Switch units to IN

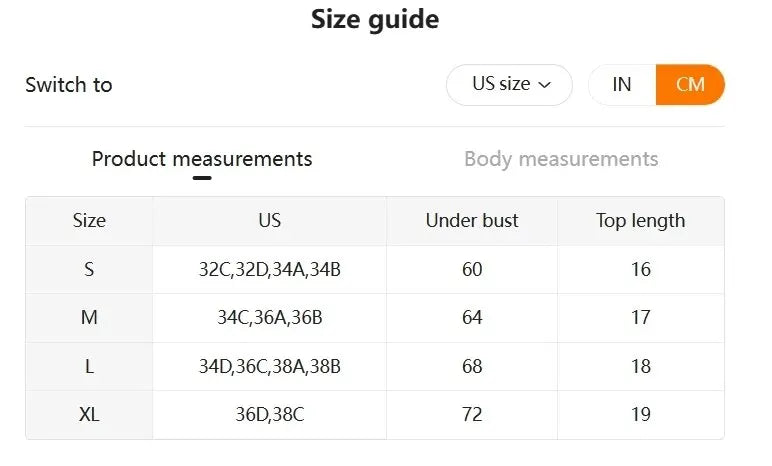point(622,85)
